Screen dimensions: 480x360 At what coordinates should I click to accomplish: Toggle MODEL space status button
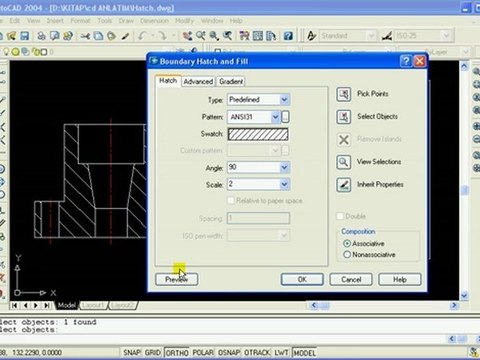tap(304, 352)
